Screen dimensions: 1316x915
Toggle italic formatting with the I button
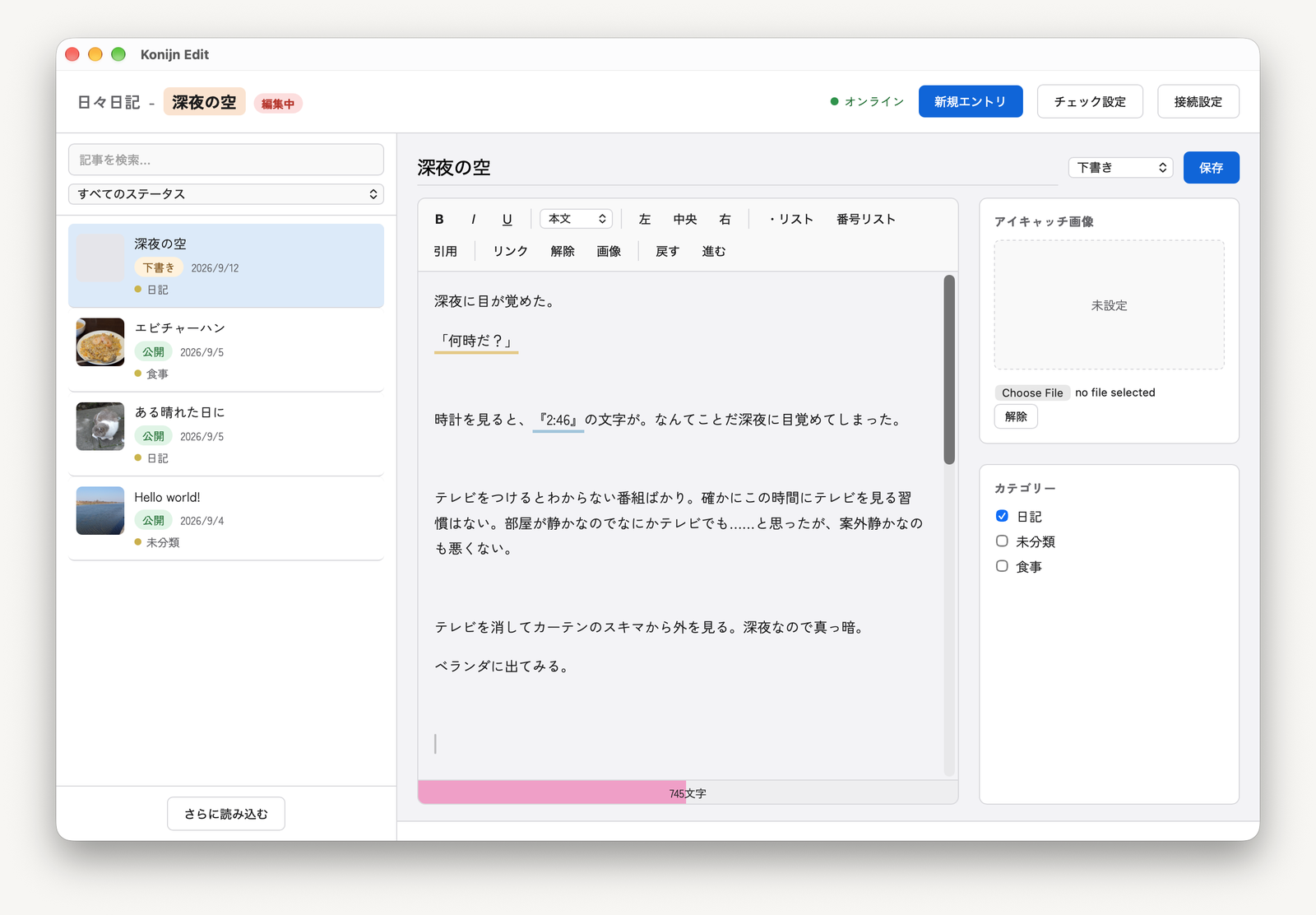tap(473, 219)
